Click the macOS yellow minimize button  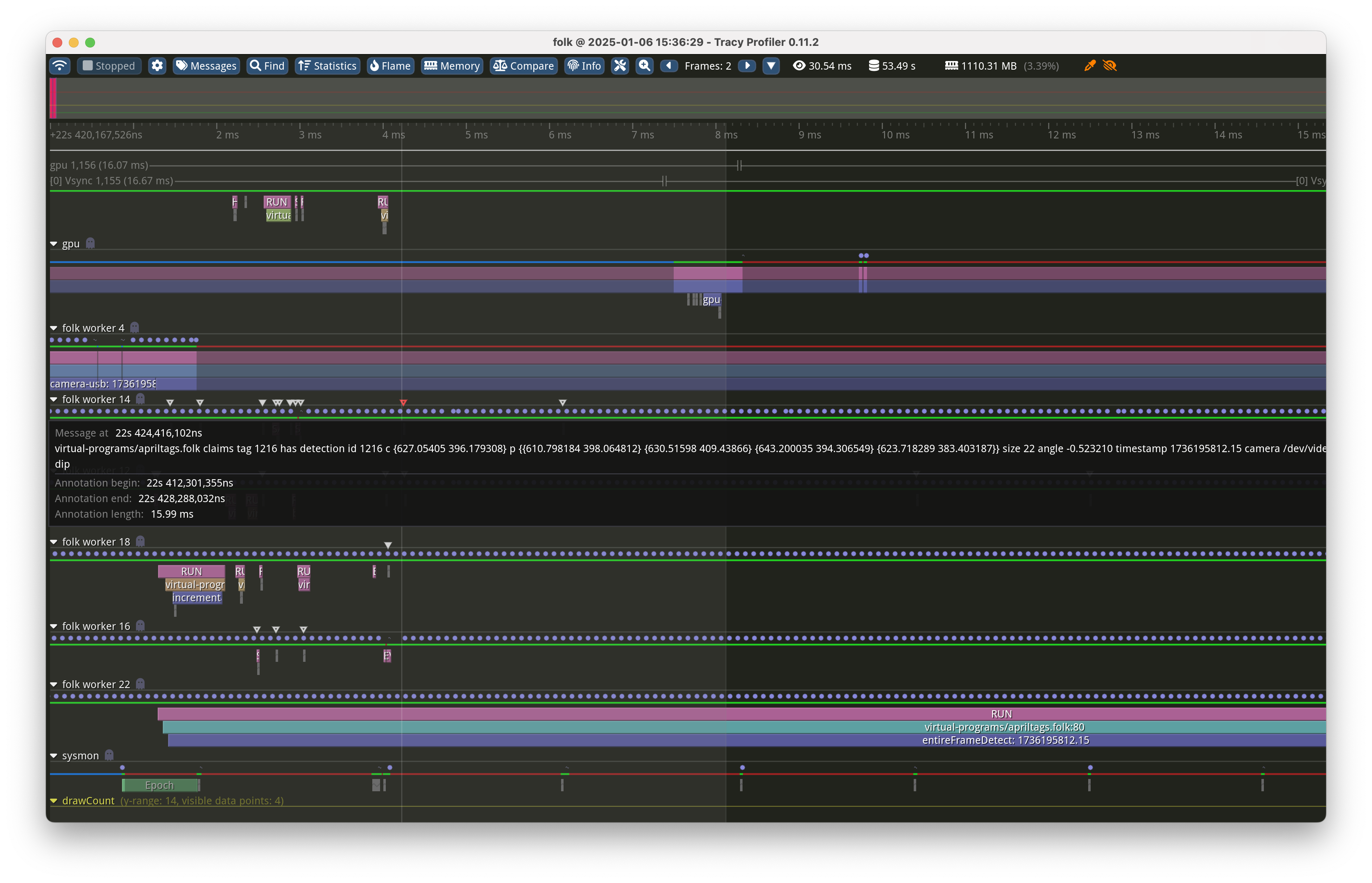[x=73, y=43]
